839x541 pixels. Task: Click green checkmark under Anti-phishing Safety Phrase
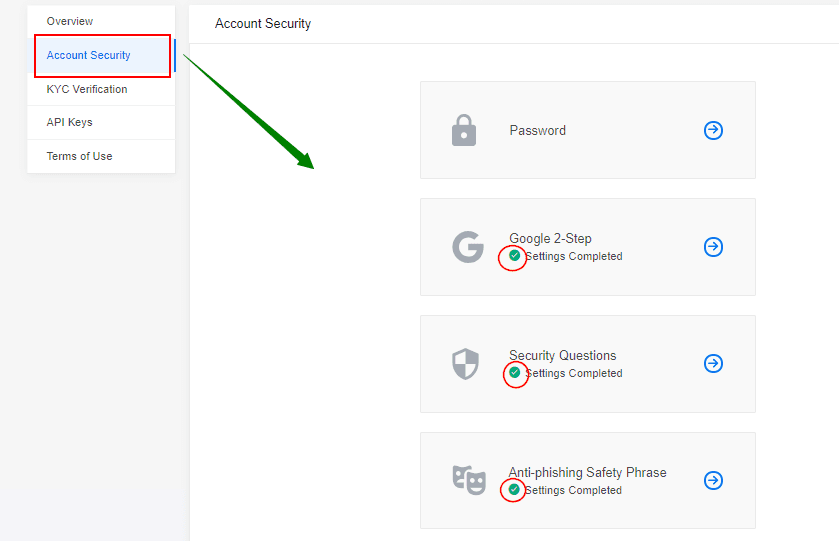514,489
